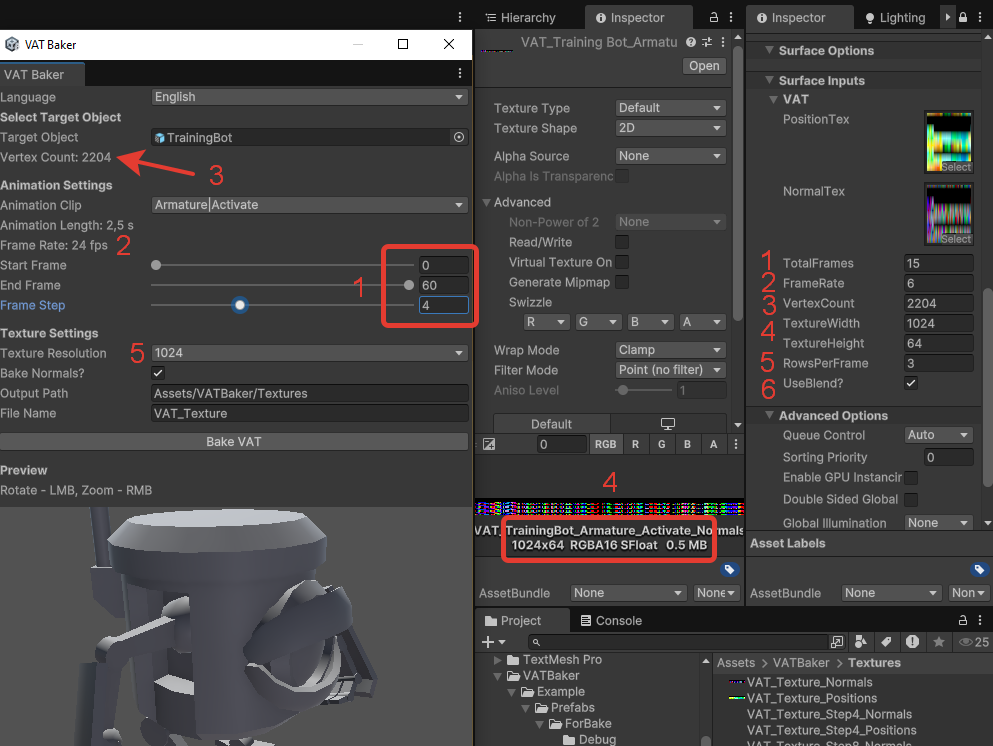Open right Inspector panel kebab menu

[980, 17]
